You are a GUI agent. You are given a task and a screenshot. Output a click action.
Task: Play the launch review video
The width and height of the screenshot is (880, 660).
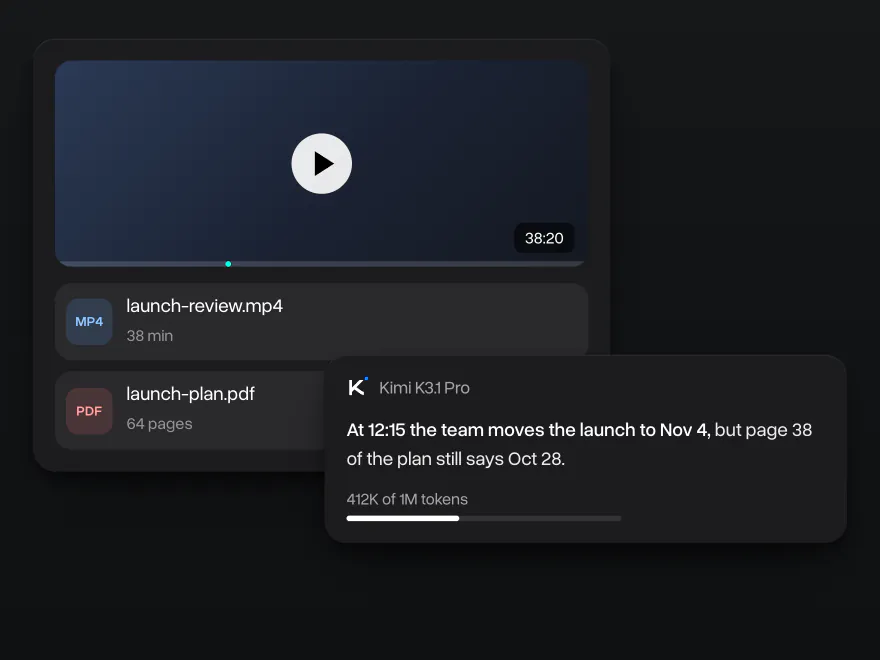(322, 163)
